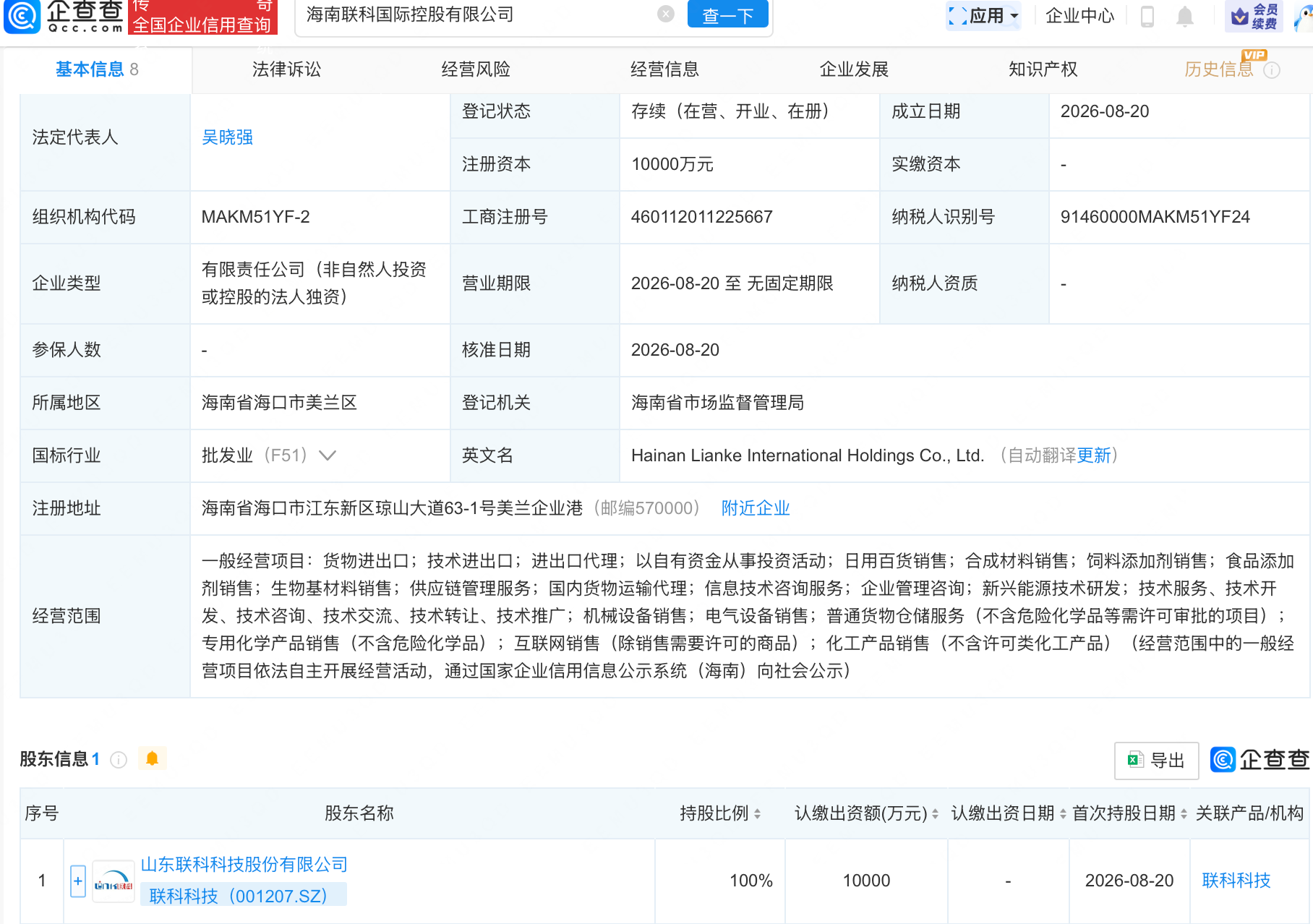Image resolution: width=1313 pixels, height=924 pixels.
Task: Open 企业中心 in the header
Action: pos(1079,15)
